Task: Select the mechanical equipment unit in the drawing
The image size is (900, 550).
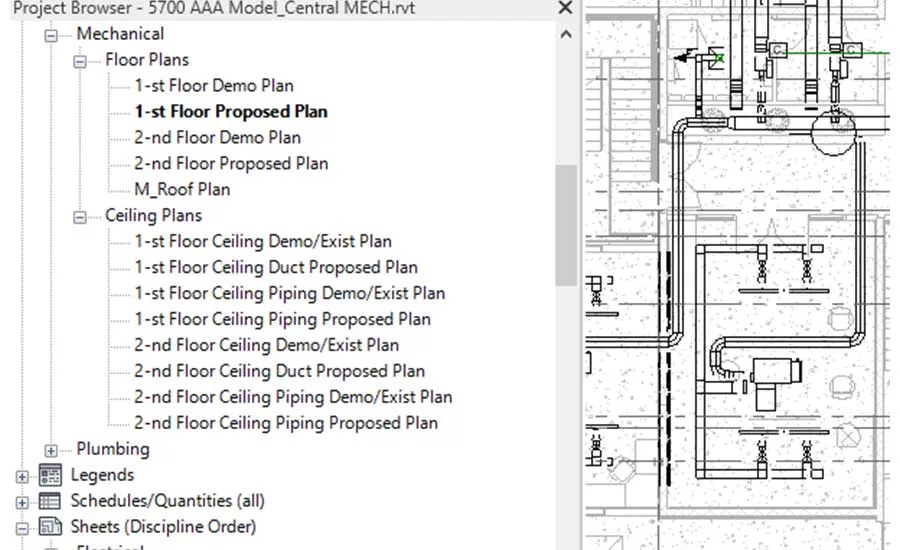Action: click(774, 383)
